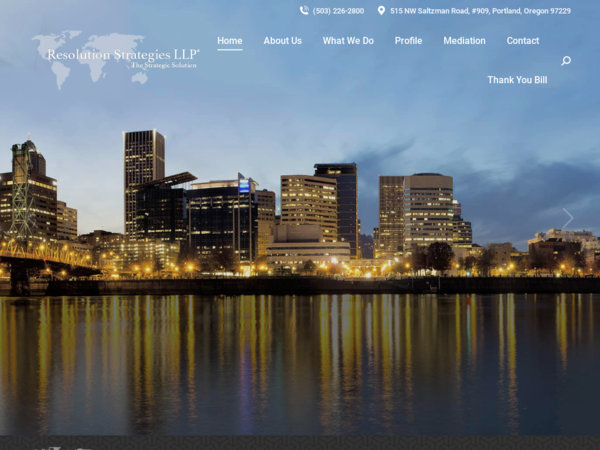Go to the Contact page
Viewport: 600px width, 450px height.
click(523, 41)
